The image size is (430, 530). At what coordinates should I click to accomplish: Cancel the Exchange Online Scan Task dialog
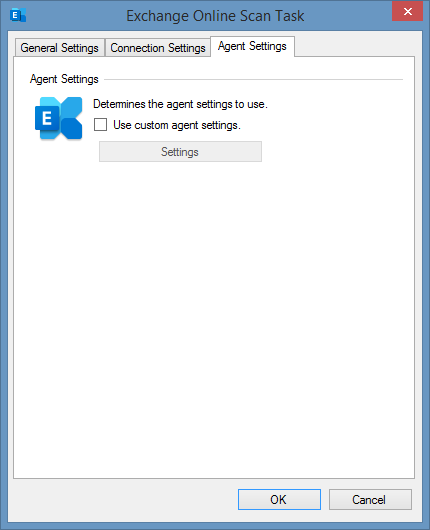[x=370, y=499]
